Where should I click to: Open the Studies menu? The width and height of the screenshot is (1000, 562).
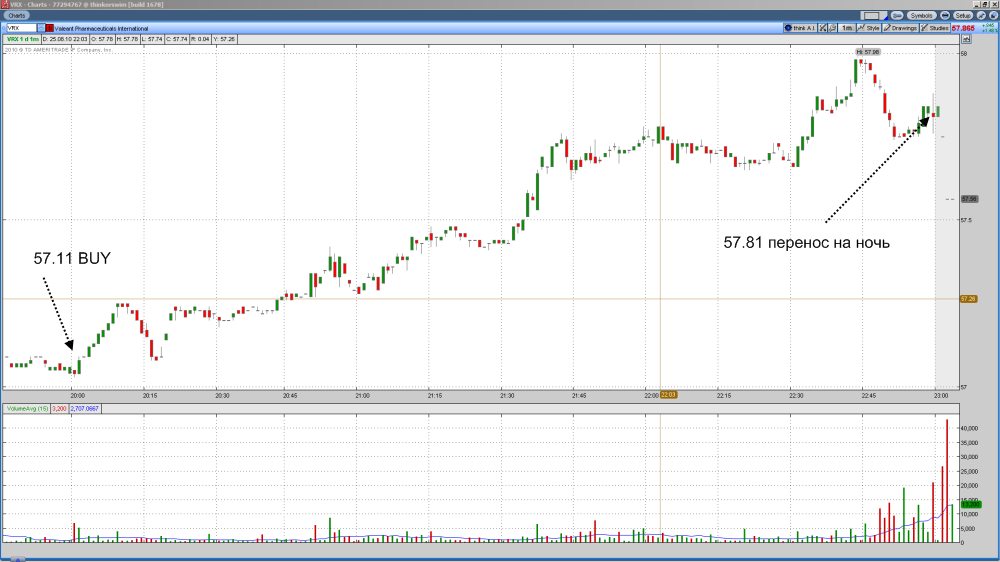click(935, 28)
